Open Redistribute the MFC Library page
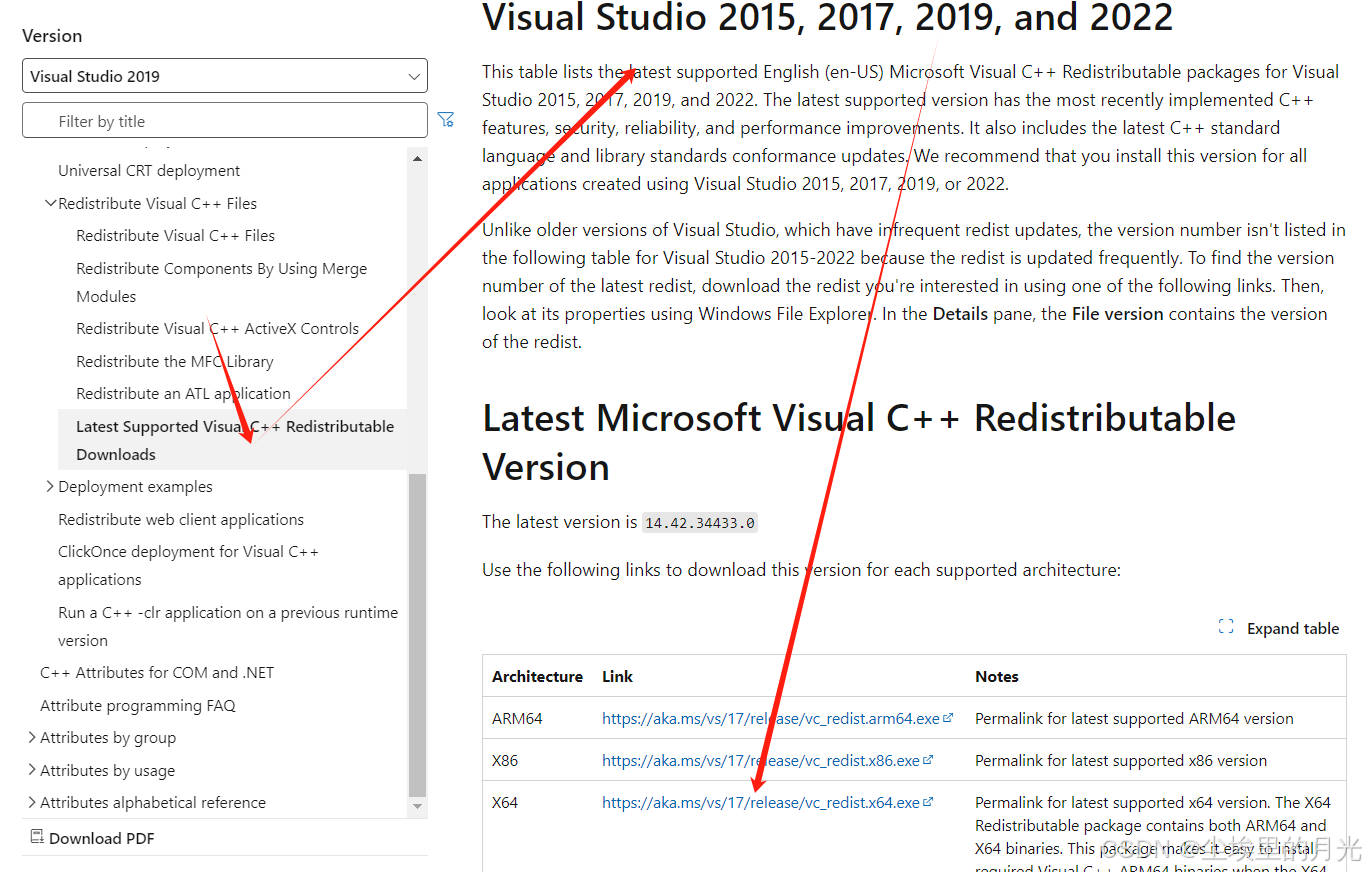 point(175,361)
